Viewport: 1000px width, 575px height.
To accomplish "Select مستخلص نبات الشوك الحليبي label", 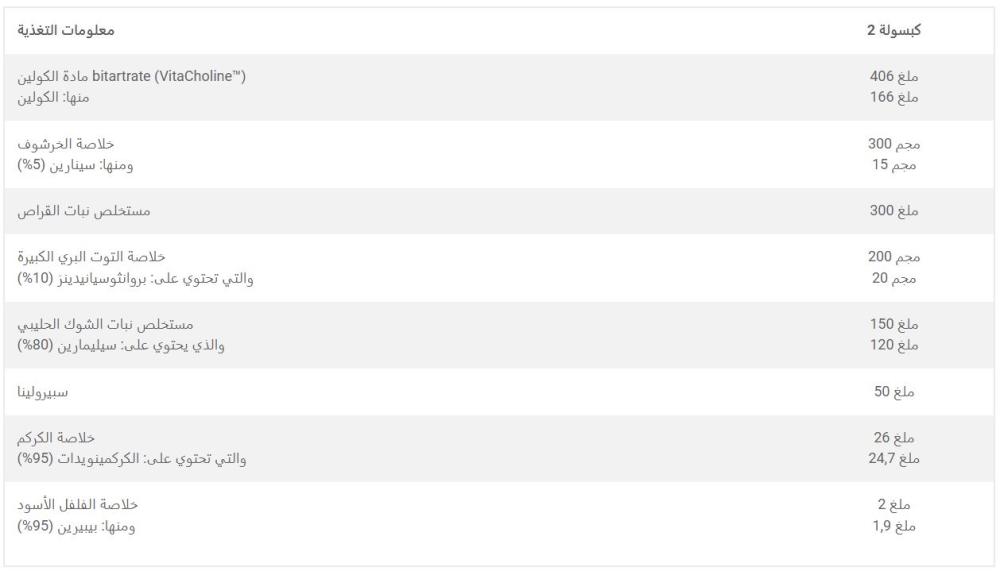I will (x=105, y=324).
